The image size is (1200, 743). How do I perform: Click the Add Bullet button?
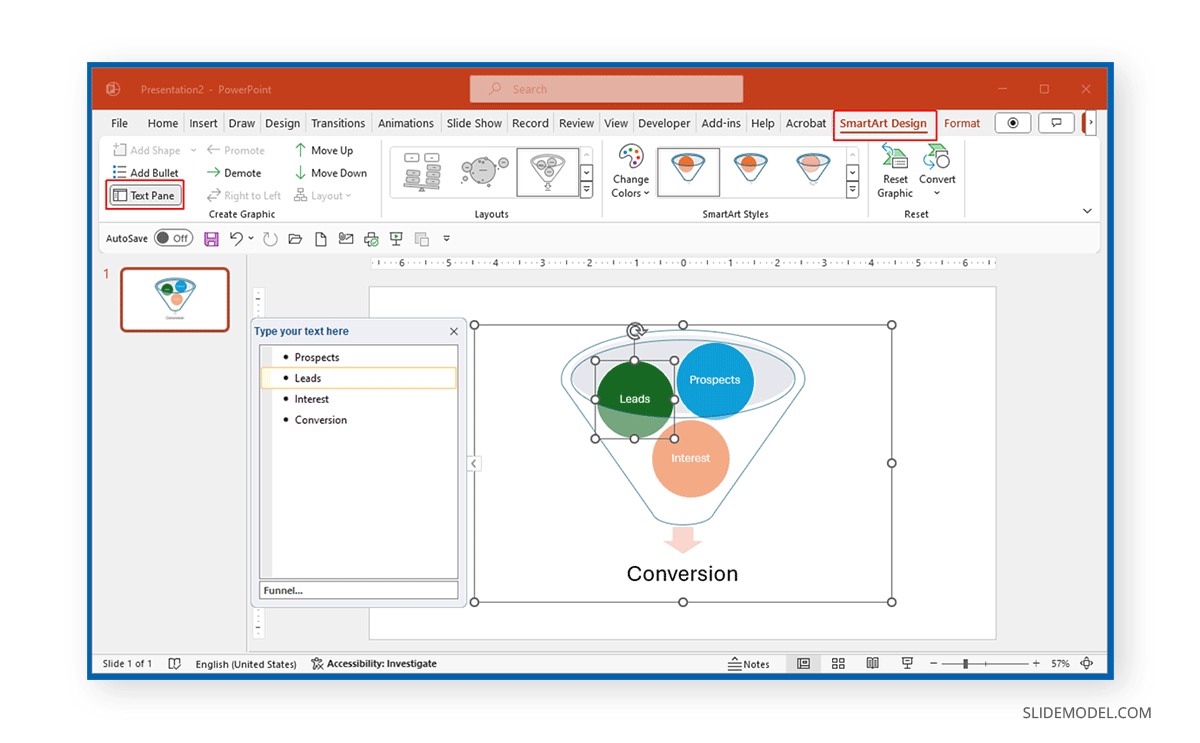[x=146, y=173]
